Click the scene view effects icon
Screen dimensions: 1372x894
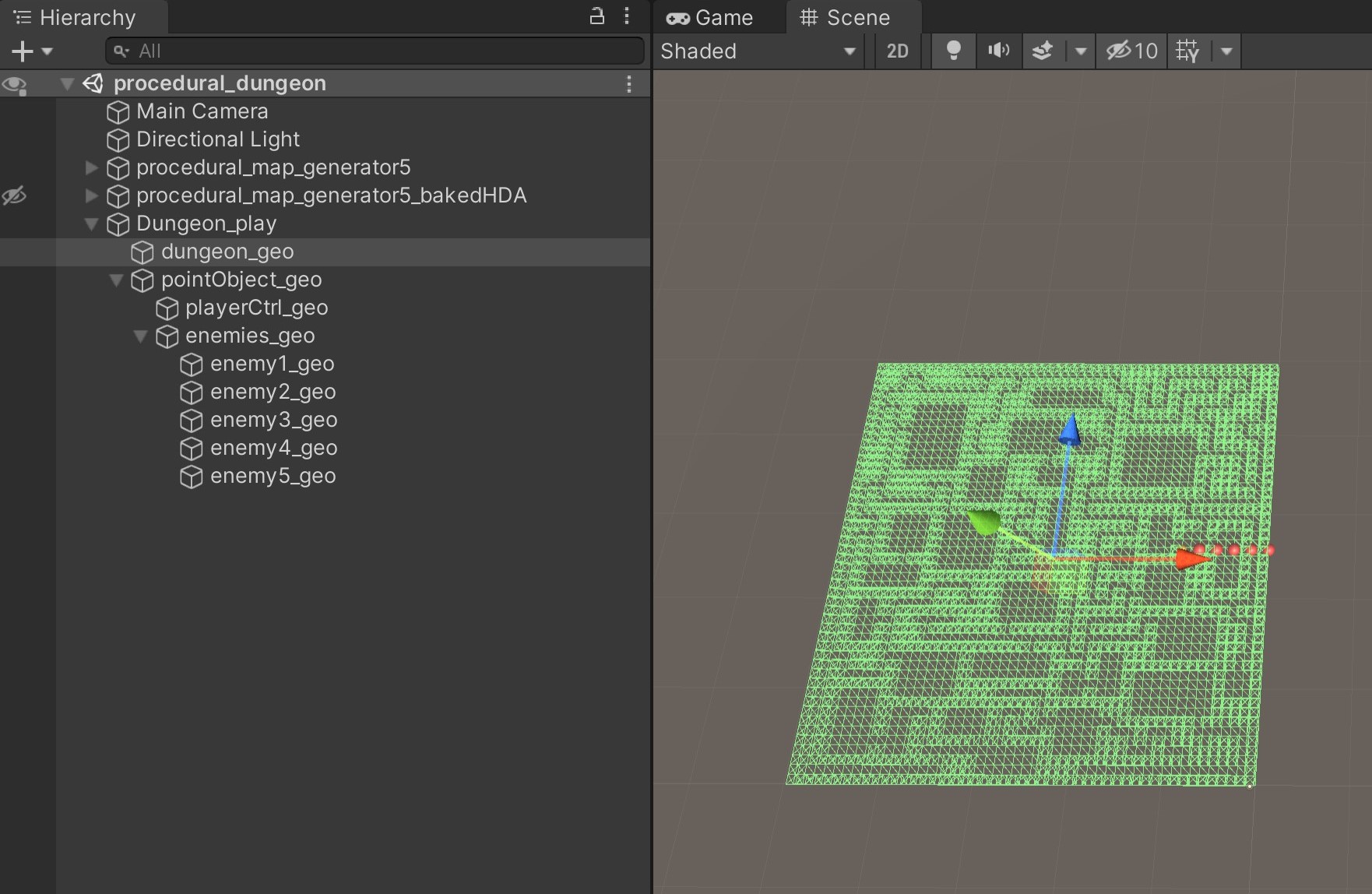[x=1043, y=51]
